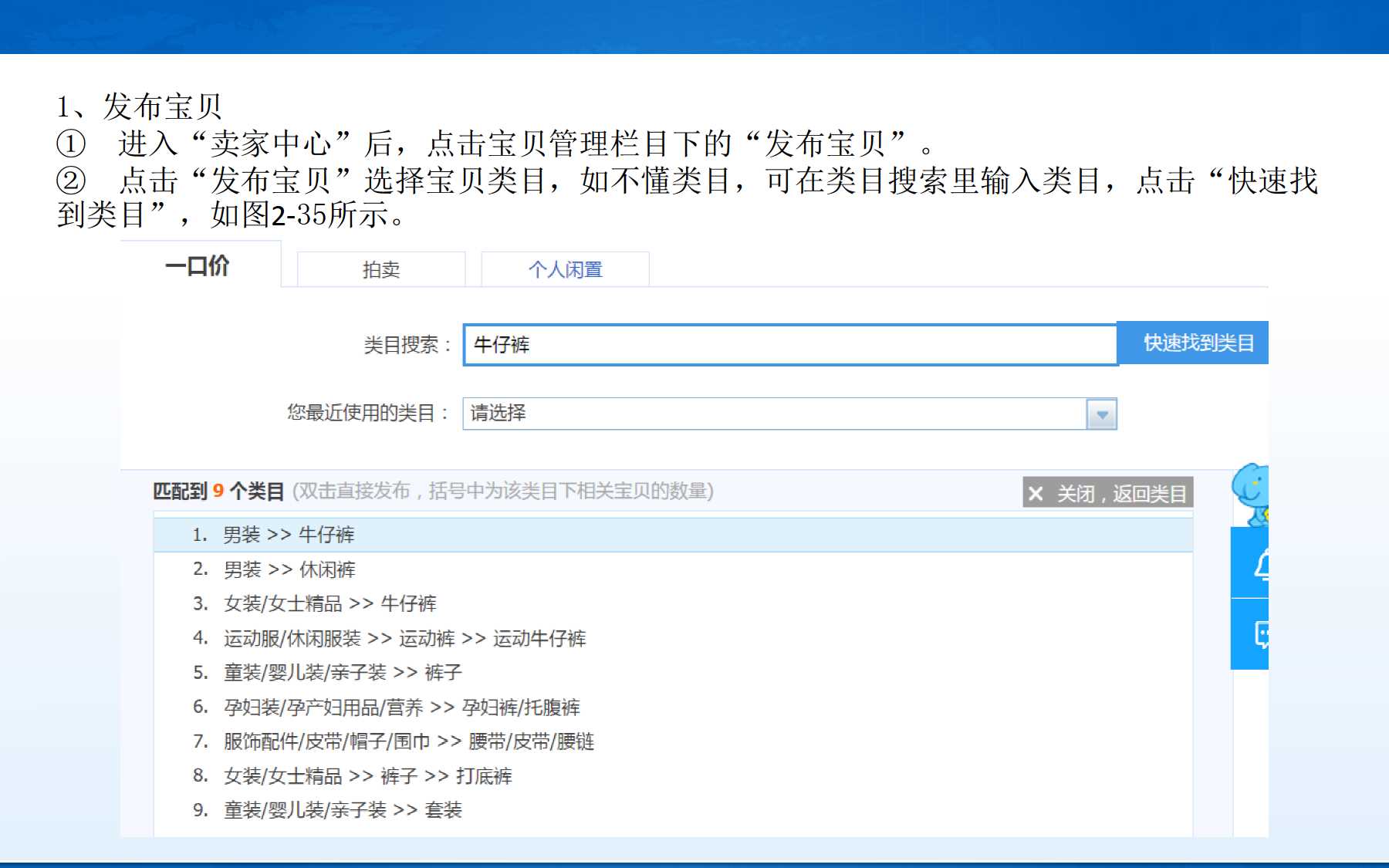Click the chat bubble icon in the sidebar
The height and width of the screenshot is (868, 1389).
1262,634
